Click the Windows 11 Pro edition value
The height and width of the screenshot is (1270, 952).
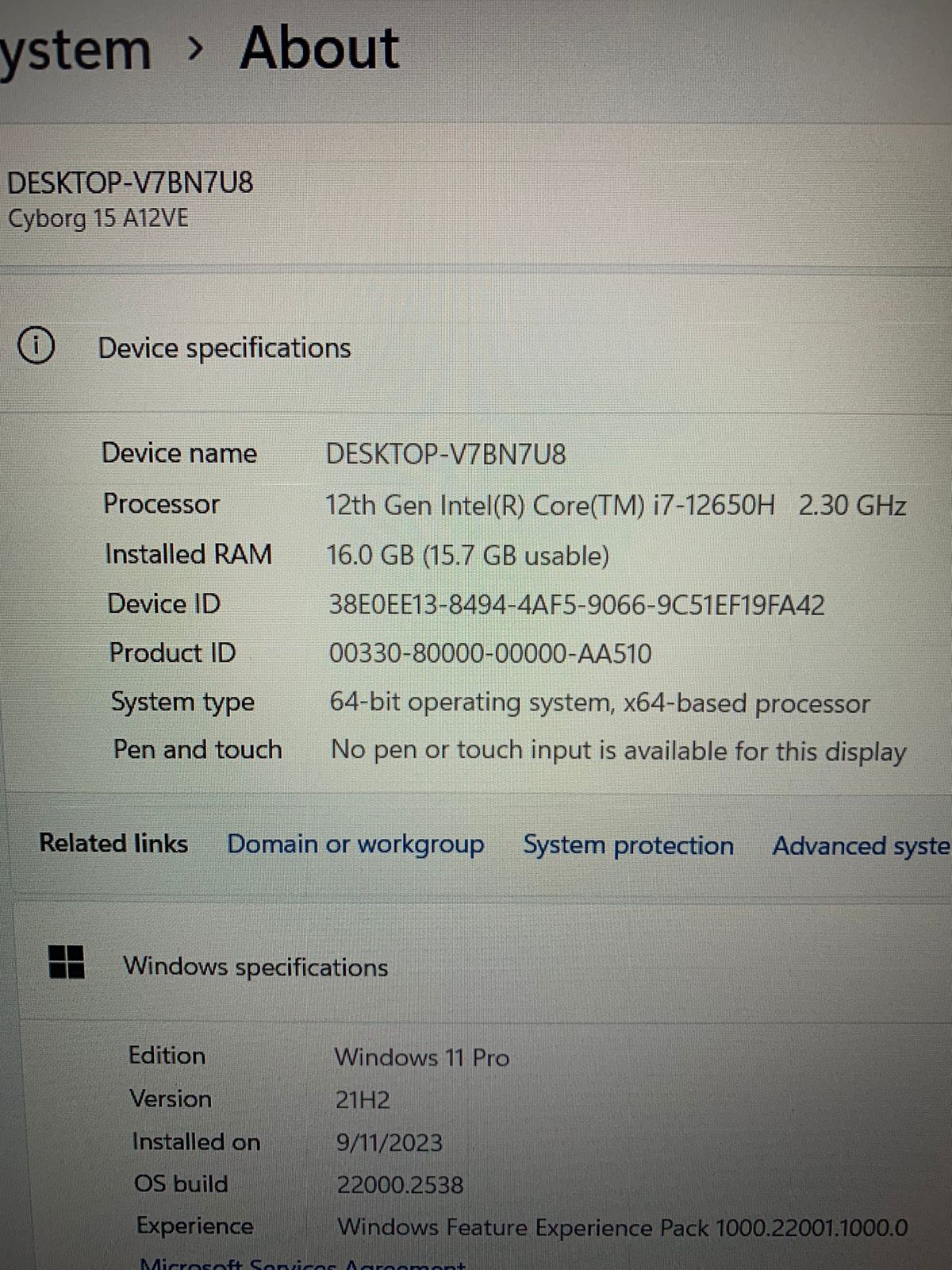[421, 1057]
